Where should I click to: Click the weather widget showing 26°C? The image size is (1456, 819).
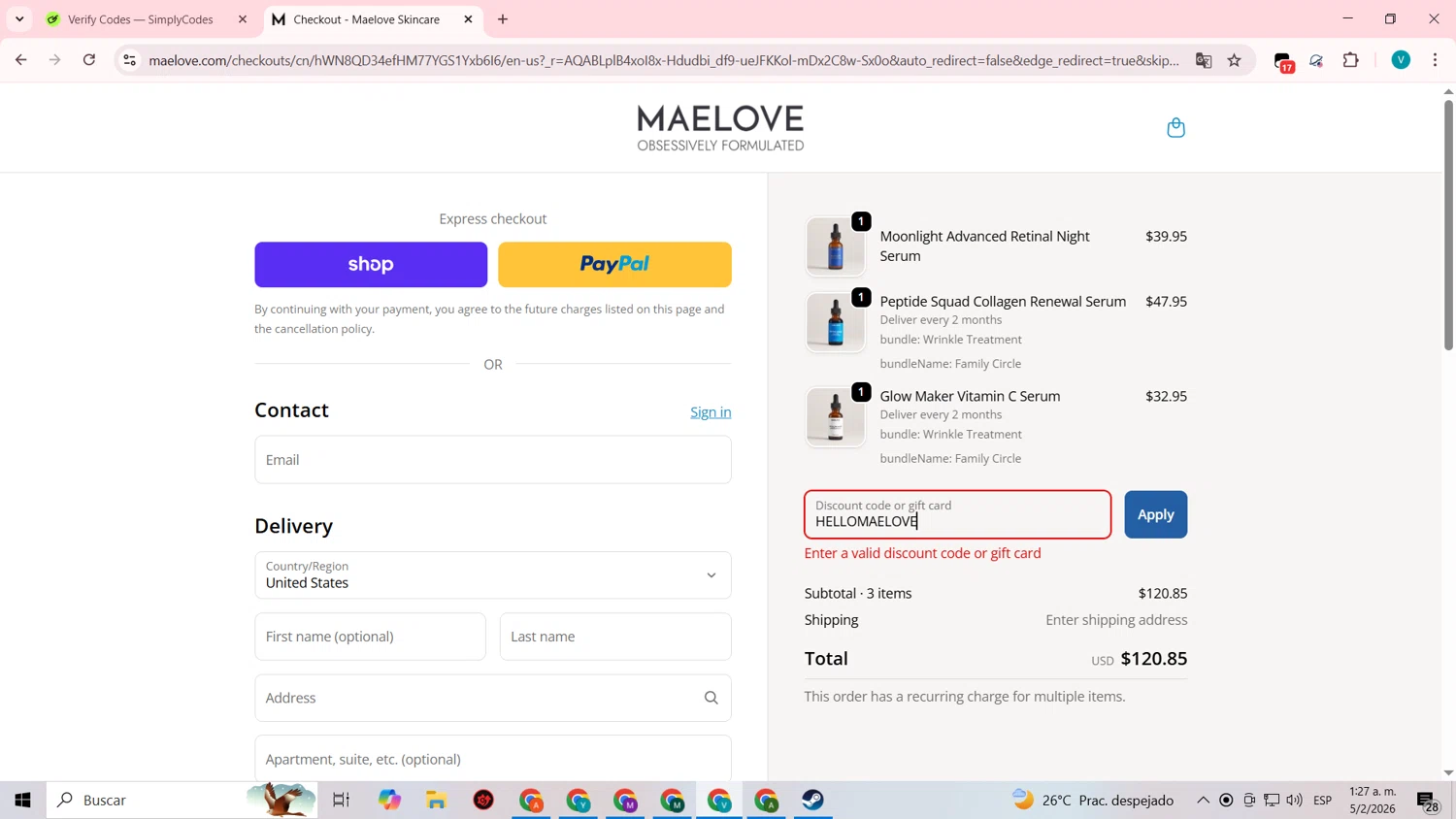pos(1093,801)
